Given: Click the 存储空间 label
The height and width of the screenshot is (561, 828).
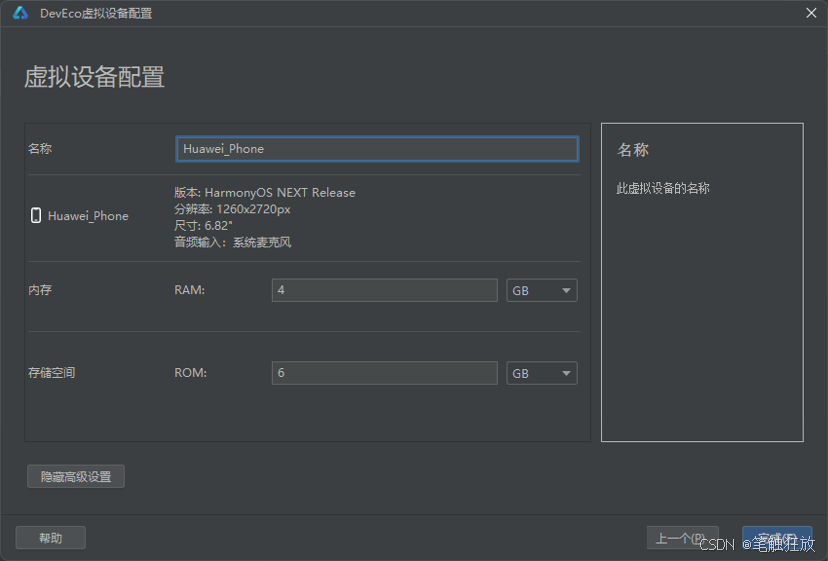Looking at the screenshot, I should [x=52, y=373].
